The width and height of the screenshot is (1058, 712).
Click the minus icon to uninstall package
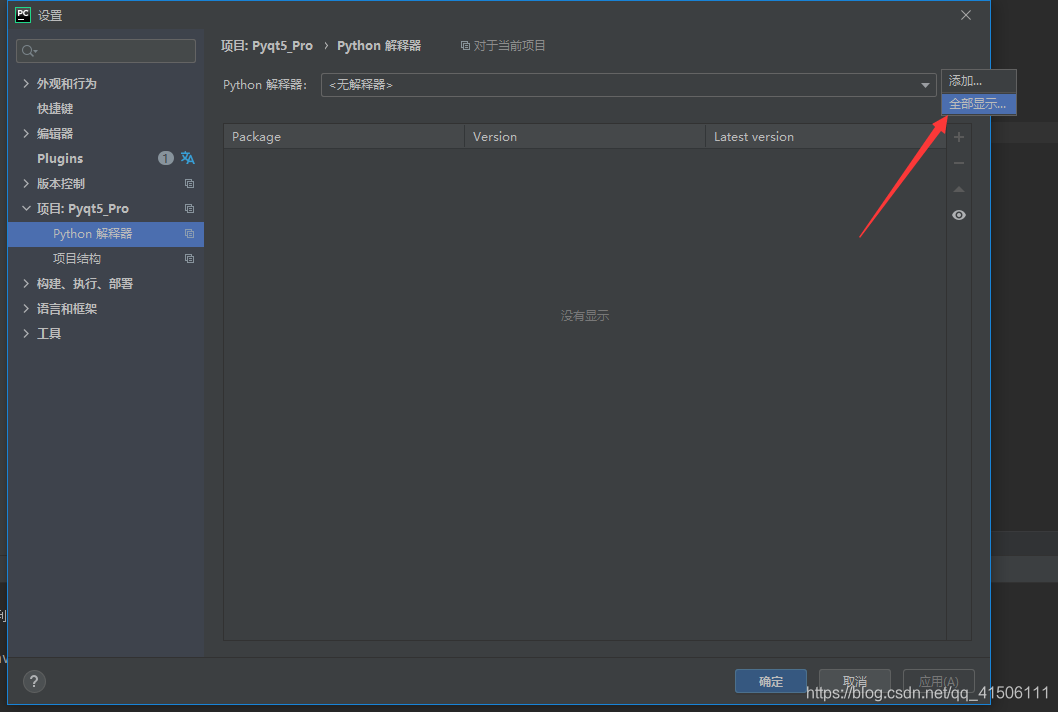(959, 163)
